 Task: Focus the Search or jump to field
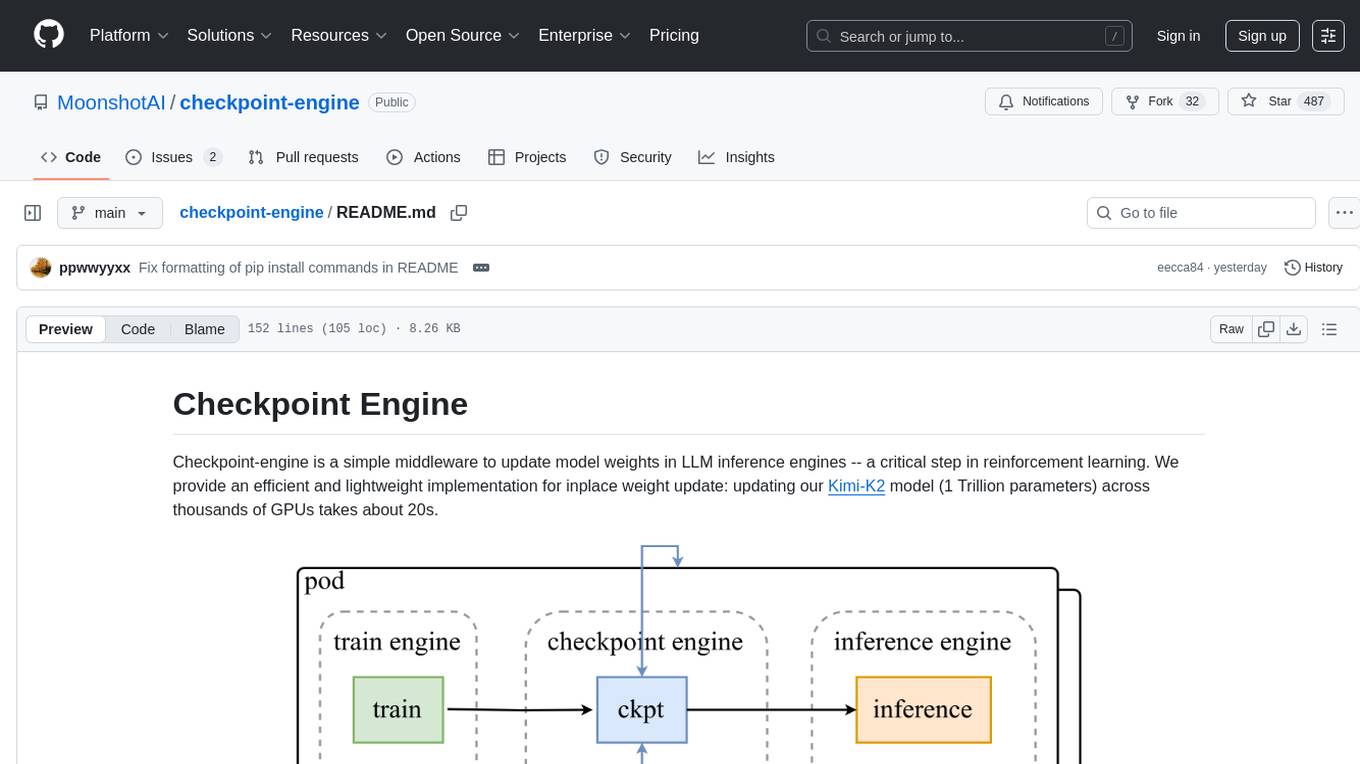point(969,36)
